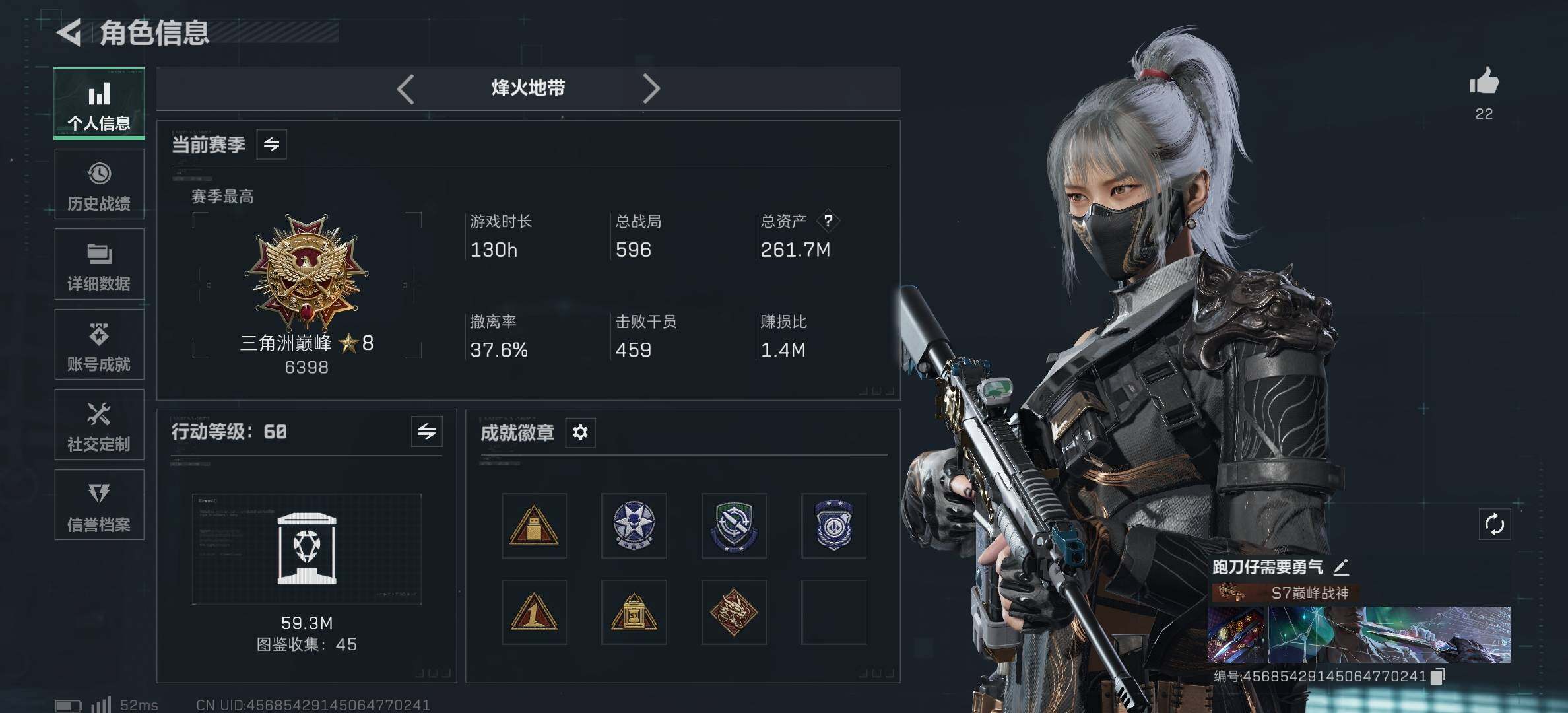Select the S7 pyramid achievement badge
Image resolution: width=1568 pixels, height=713 pixels.
tap(634, 612)
